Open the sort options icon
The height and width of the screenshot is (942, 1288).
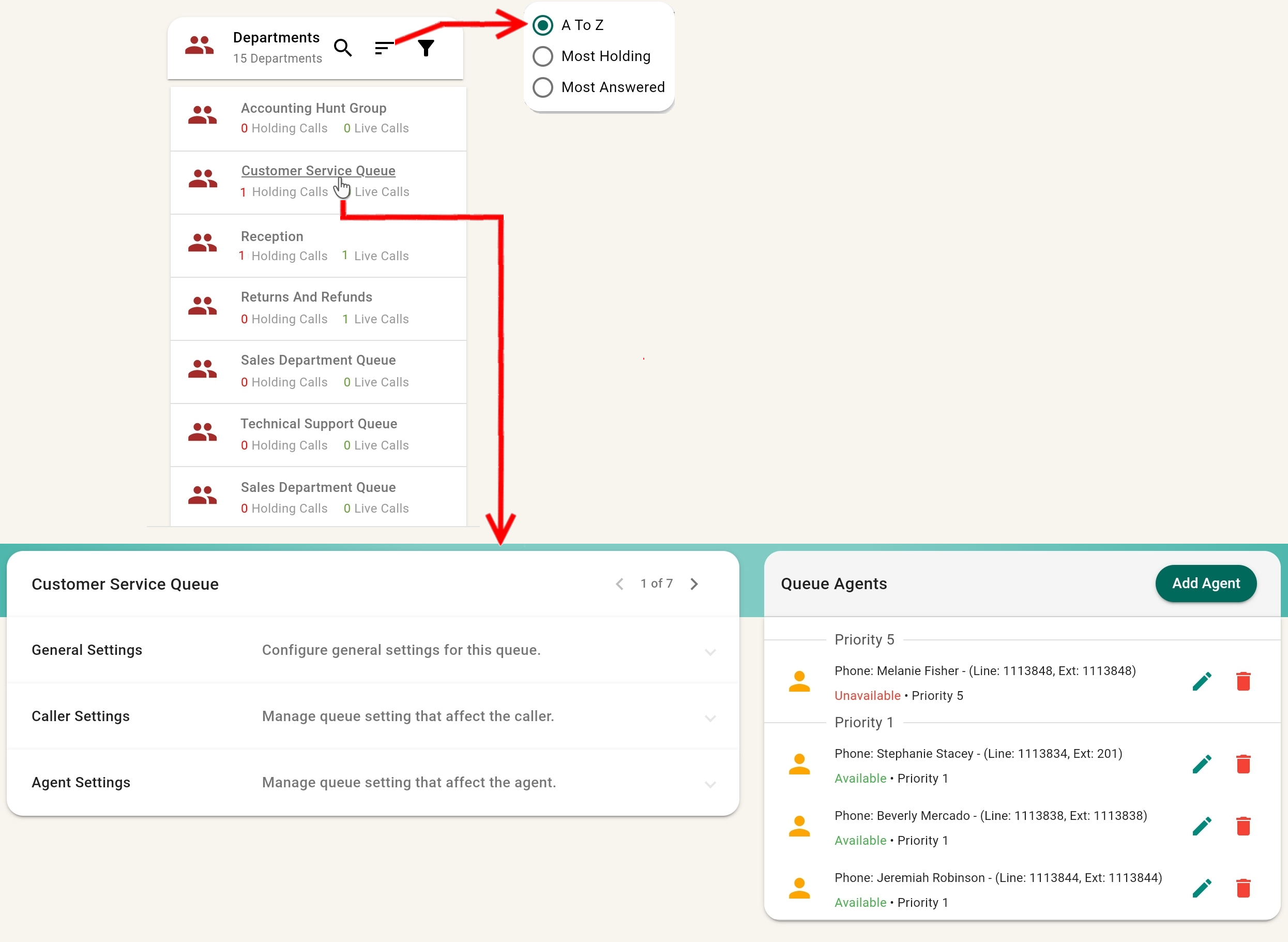point(384,48)
